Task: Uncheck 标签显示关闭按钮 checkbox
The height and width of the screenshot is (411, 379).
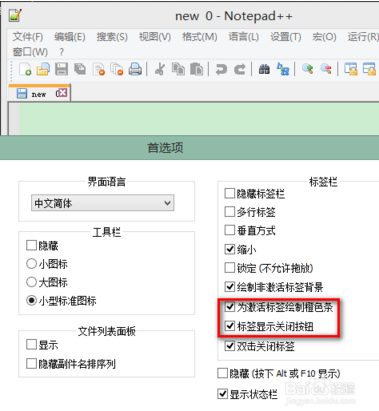Action: click(x=230, y=325)
